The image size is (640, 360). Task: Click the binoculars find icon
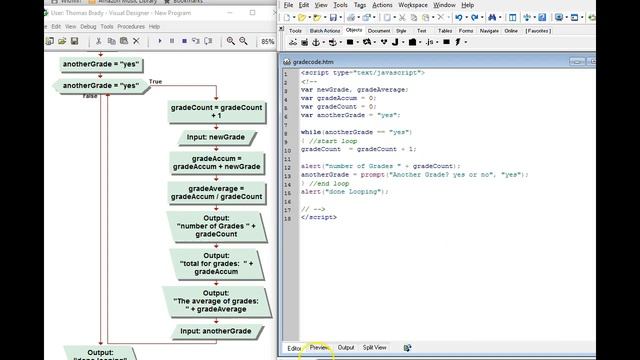(x=492, y=18)
